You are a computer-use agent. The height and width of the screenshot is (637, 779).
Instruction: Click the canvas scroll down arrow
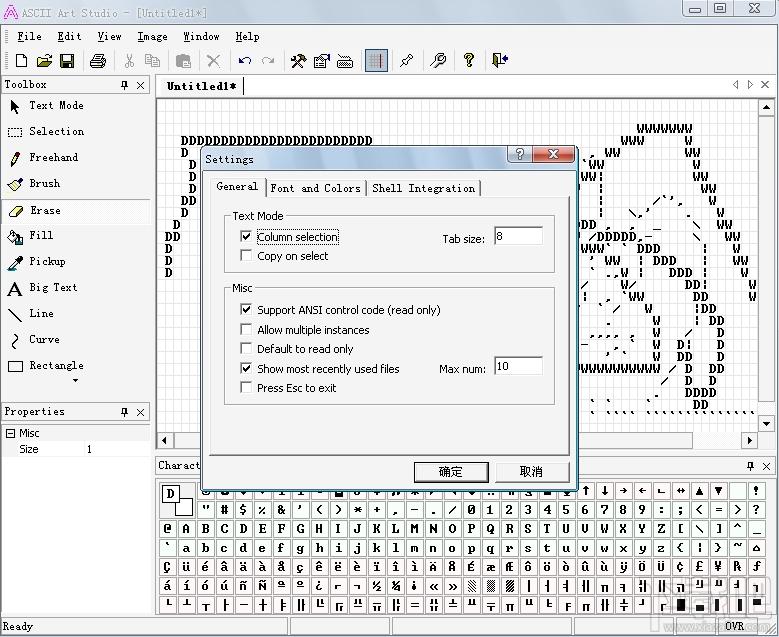766,423
